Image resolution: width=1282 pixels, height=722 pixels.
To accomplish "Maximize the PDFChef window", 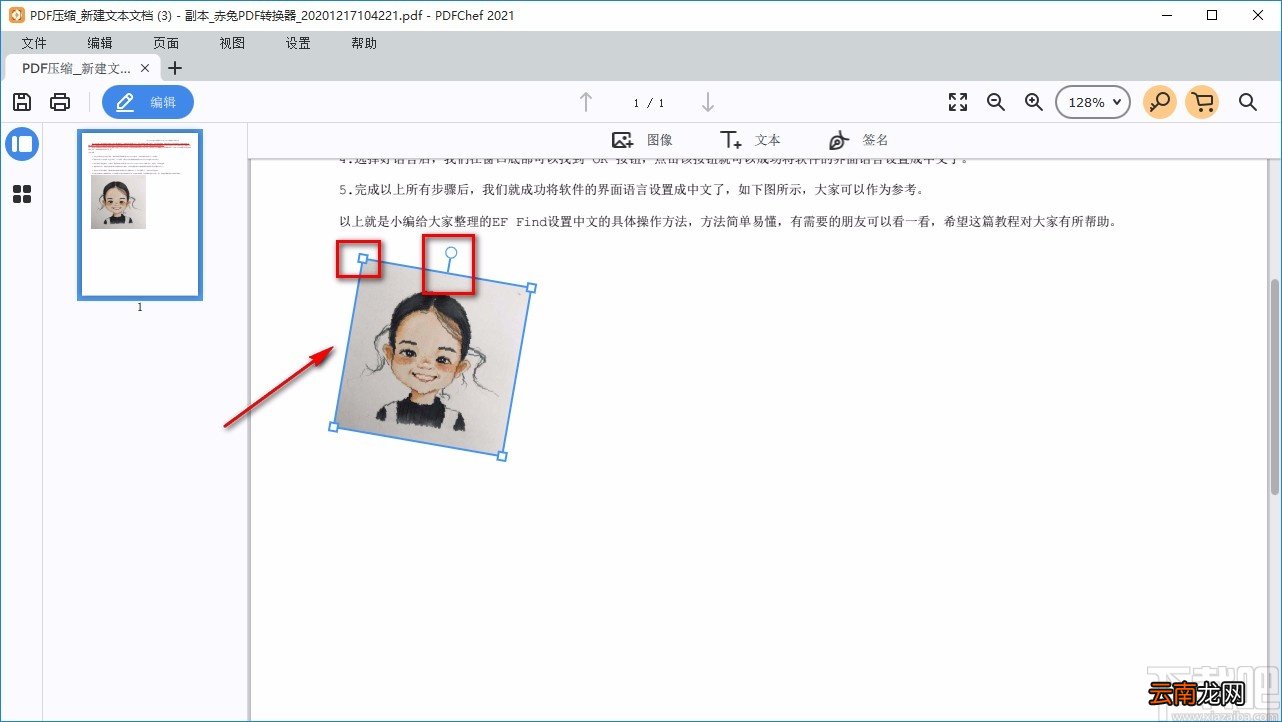I will coord(1212,15).
